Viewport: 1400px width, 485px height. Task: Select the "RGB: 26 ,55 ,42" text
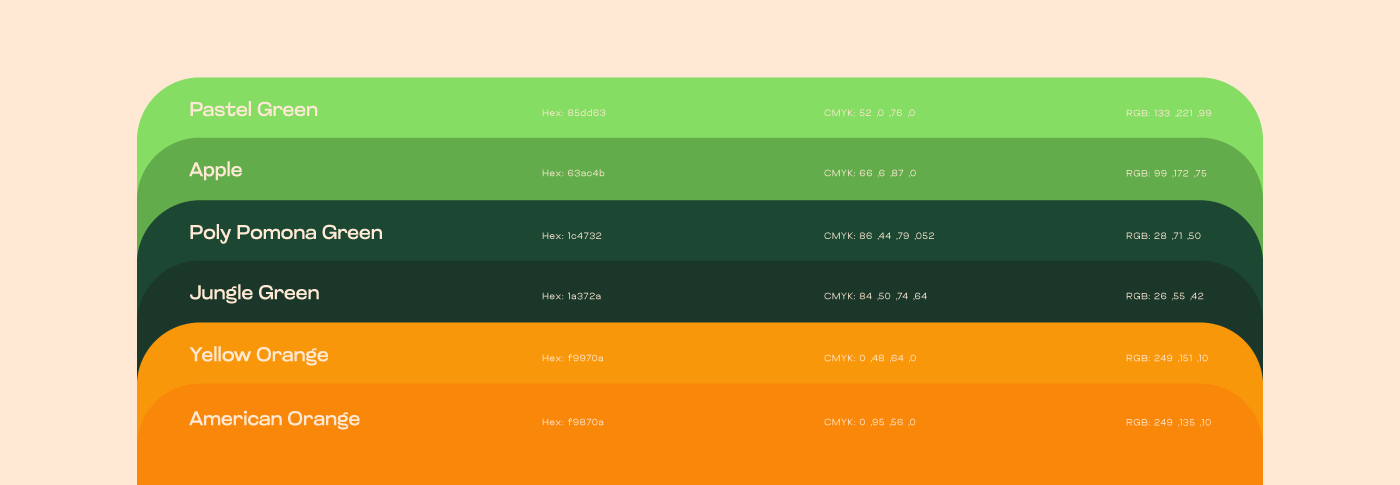[x=1164, y=296]
